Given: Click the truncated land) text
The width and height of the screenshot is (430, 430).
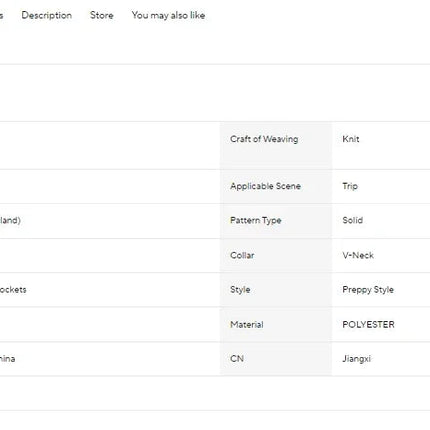Looking at the screenshot, I should tap(10, 220).
